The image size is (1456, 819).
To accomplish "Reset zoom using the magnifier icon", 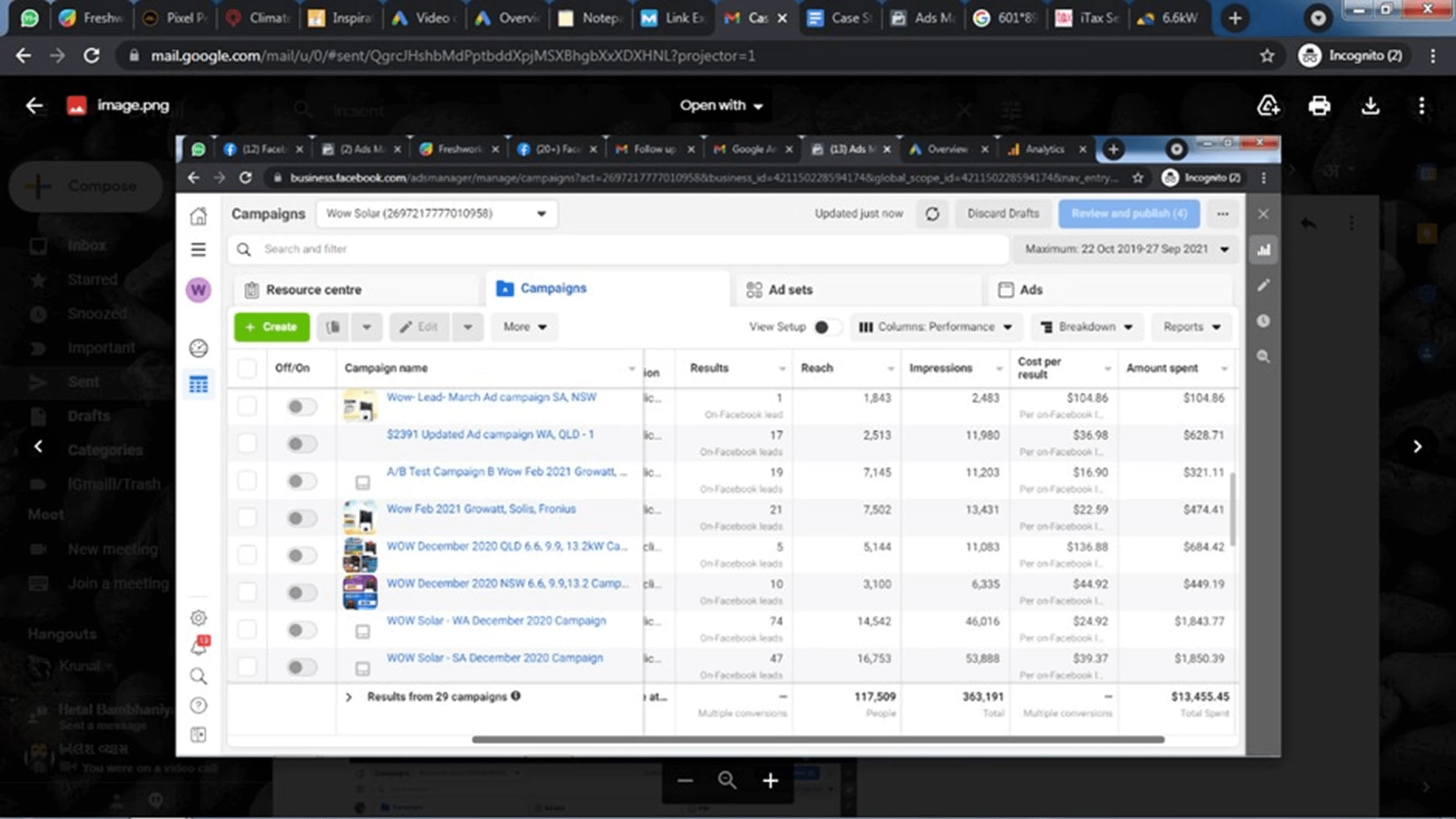I will pyautogui.click(x=727, y=781).
